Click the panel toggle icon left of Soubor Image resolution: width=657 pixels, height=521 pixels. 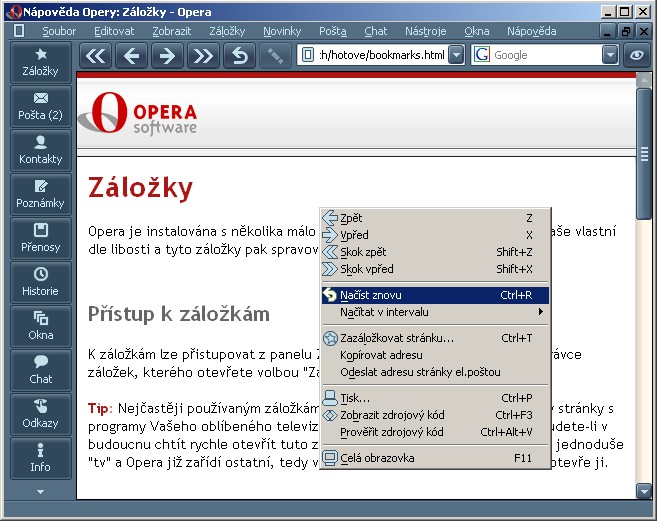click(19, 31)
